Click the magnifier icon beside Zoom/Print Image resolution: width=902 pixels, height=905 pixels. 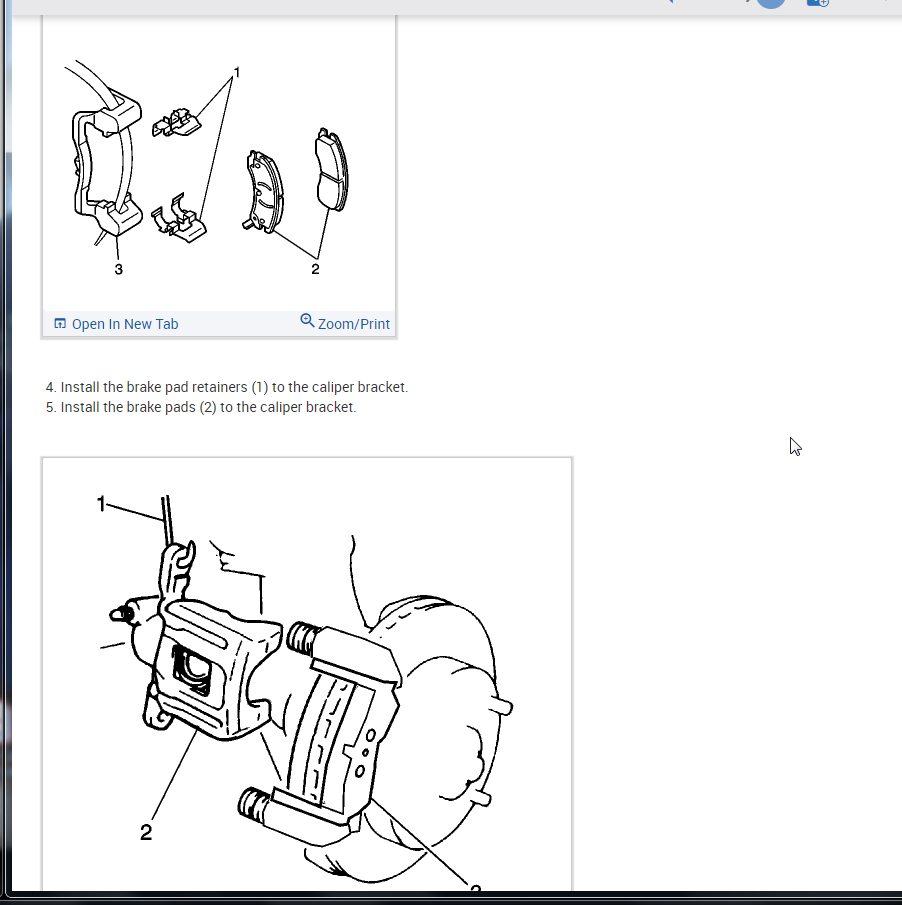(307, 321)
